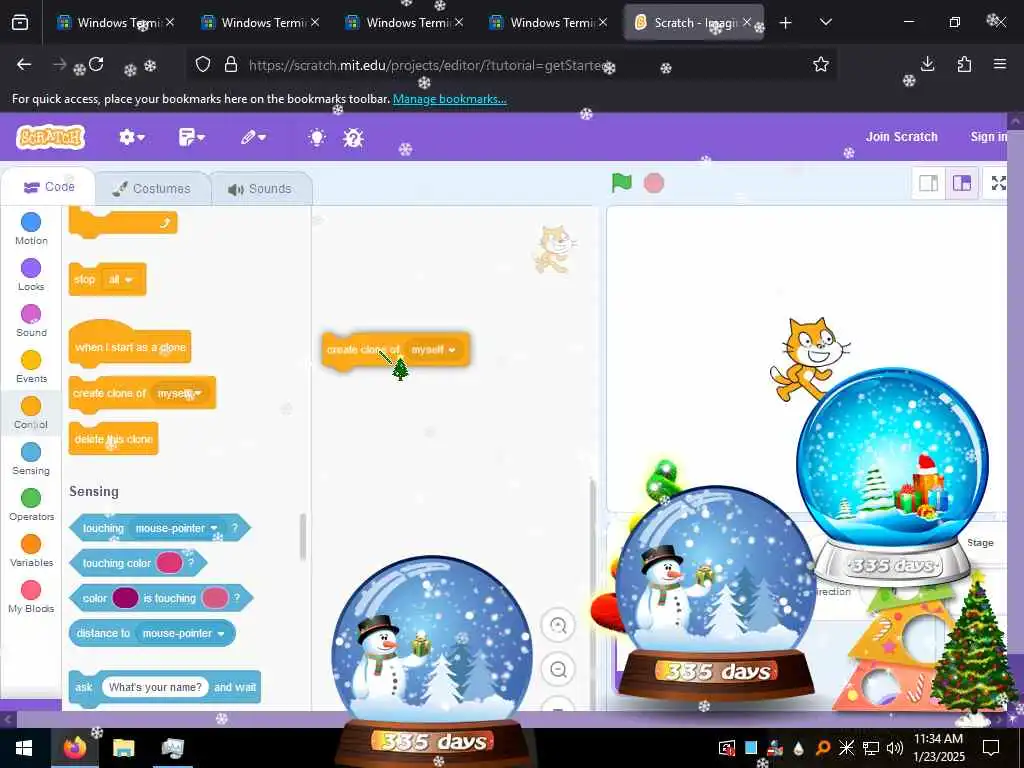This screenshot has width=1024, height=768.
Task: Click the Tutorials lightbulb icon
Action: (317, 137)
